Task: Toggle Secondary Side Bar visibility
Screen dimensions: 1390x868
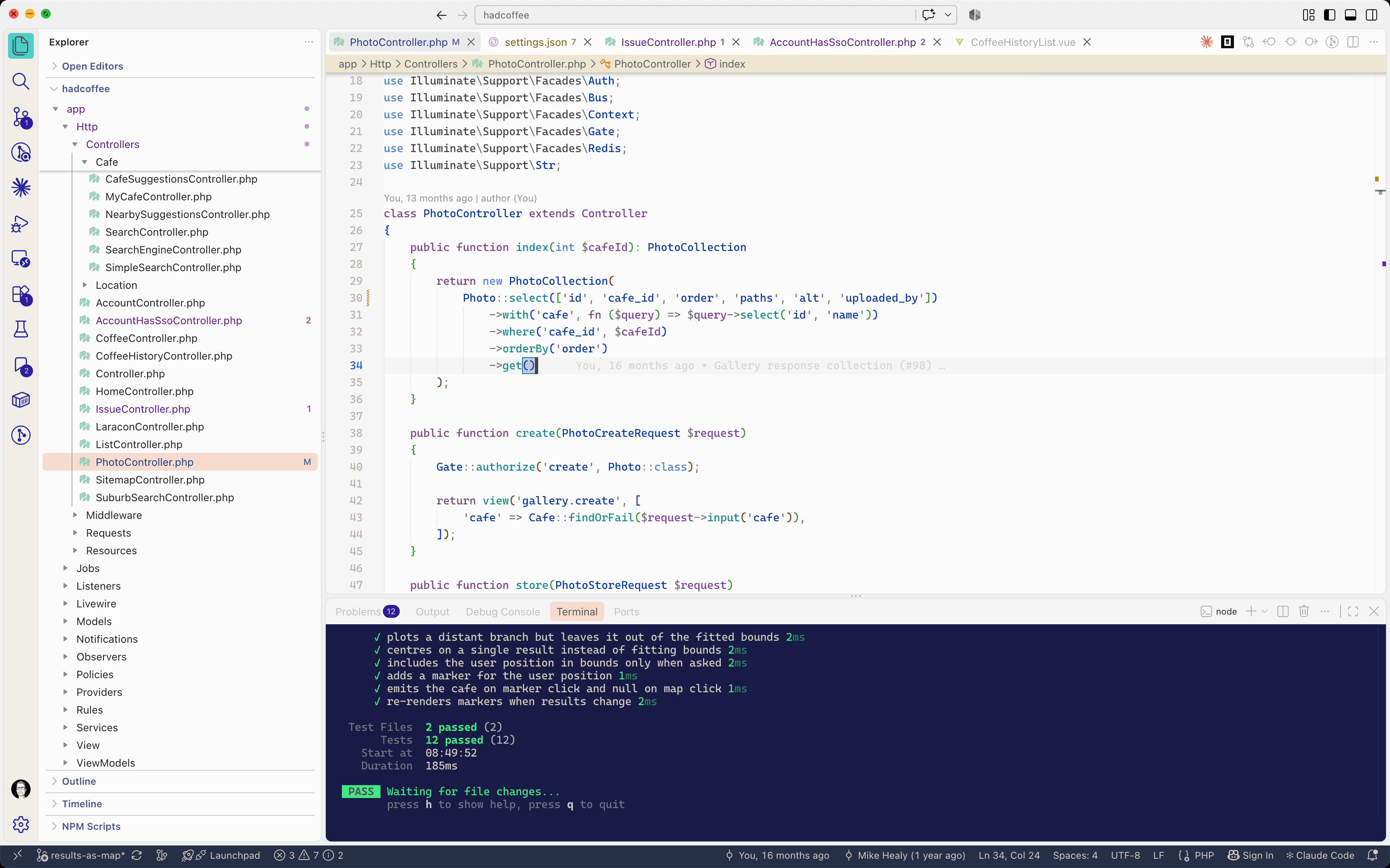Action: coord(1371,15)
